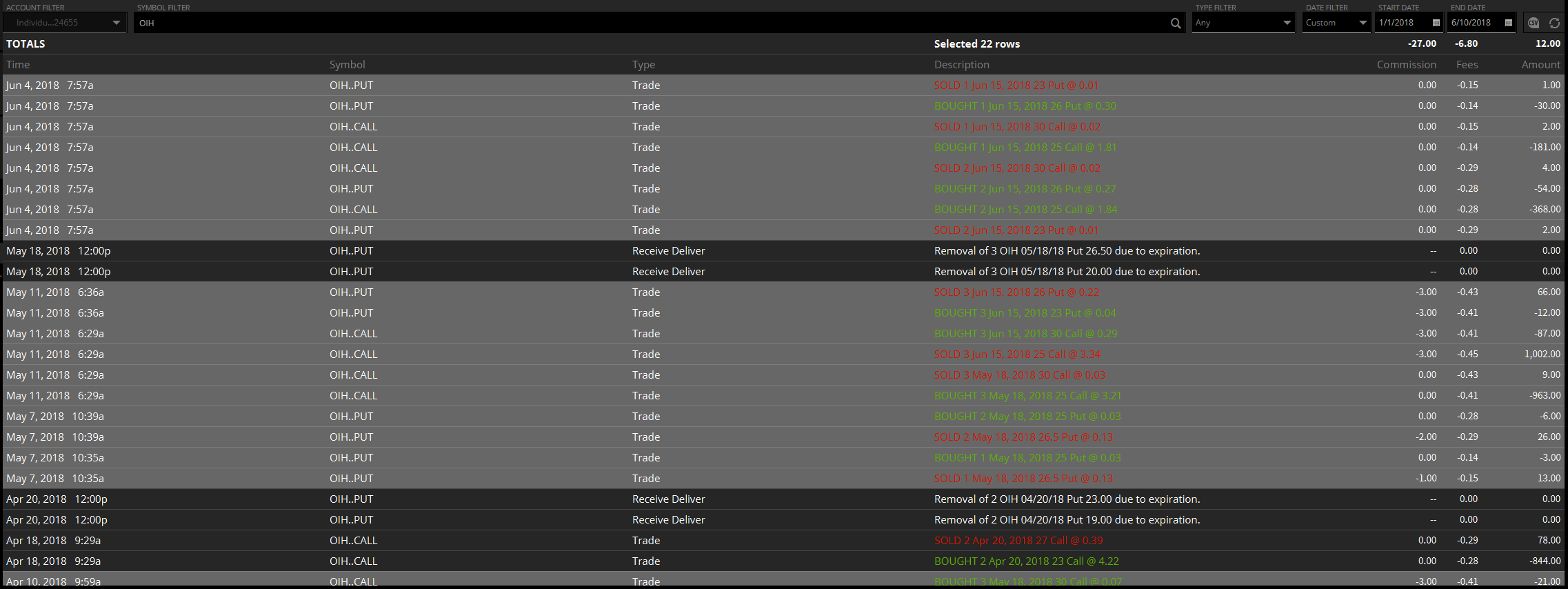Open the Start Date calendar picker
The width and height of the screenshot is (1568, 589).
(1436, 23)
